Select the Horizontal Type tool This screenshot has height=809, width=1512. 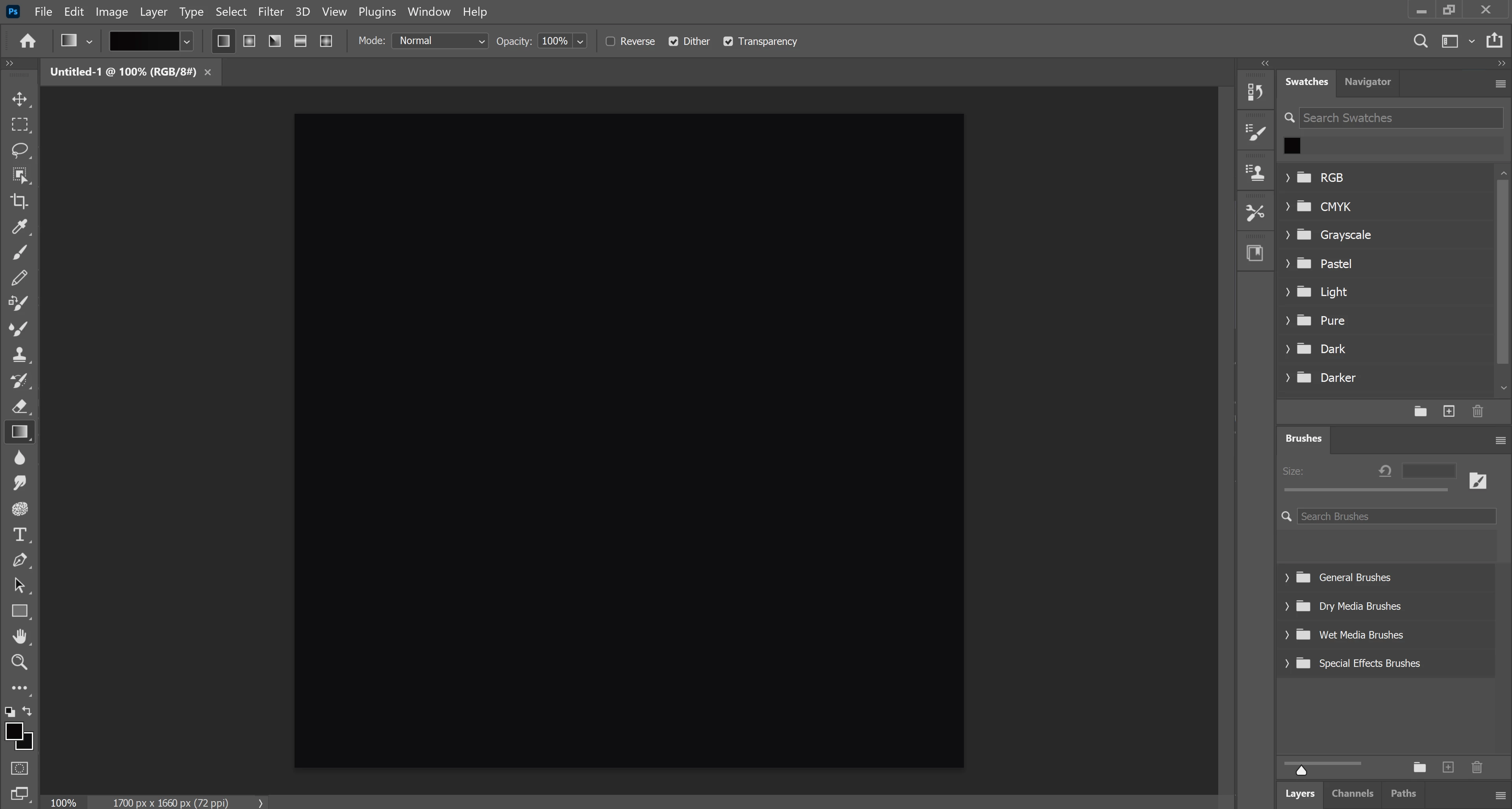tap(19, 535)
